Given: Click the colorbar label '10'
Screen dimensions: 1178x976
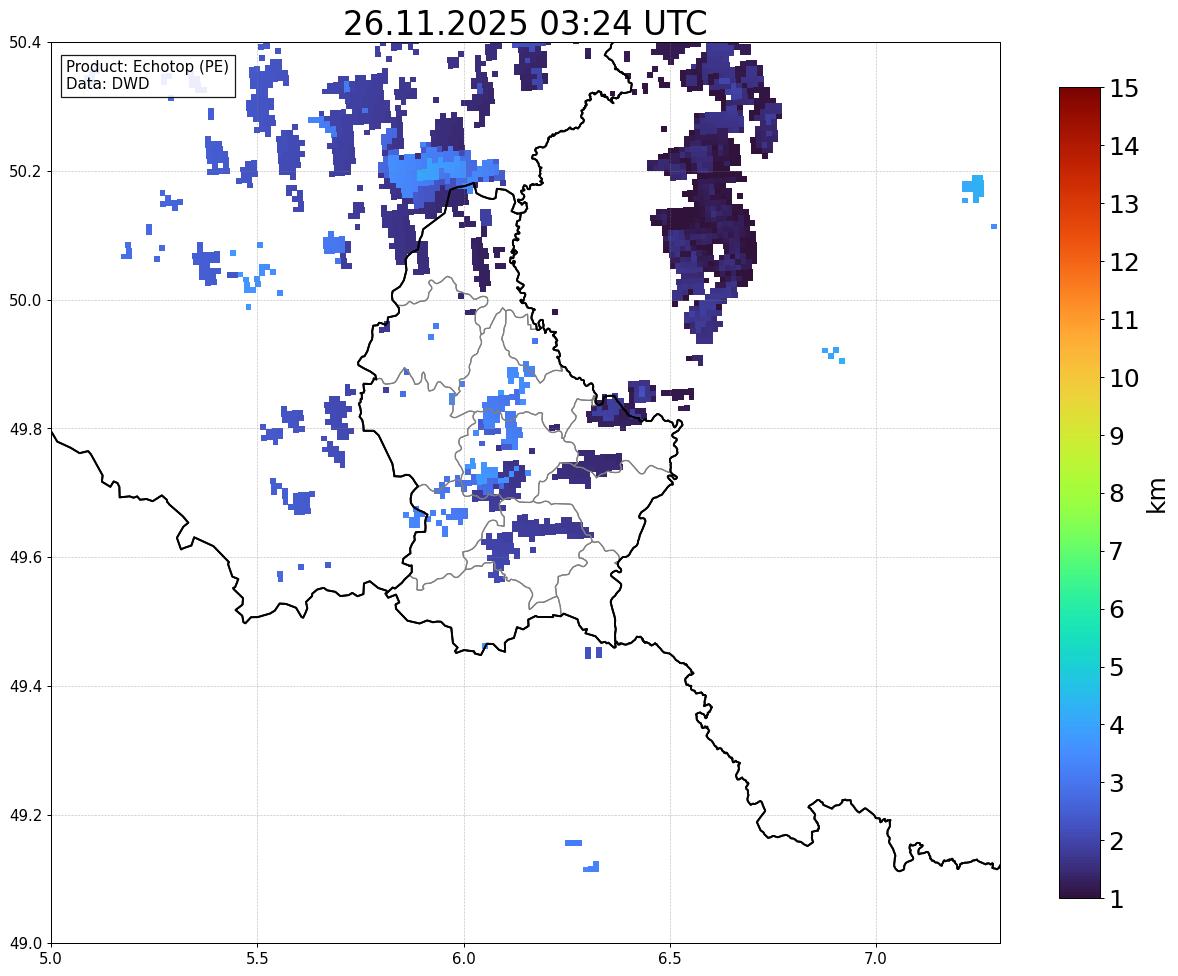Looking at the screenshot, I should (1124, 378).
